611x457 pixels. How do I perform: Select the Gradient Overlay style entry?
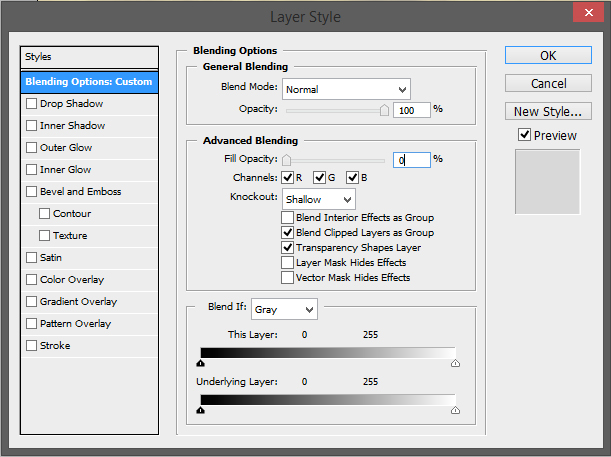pyautogui.click(x=78, y=302)
